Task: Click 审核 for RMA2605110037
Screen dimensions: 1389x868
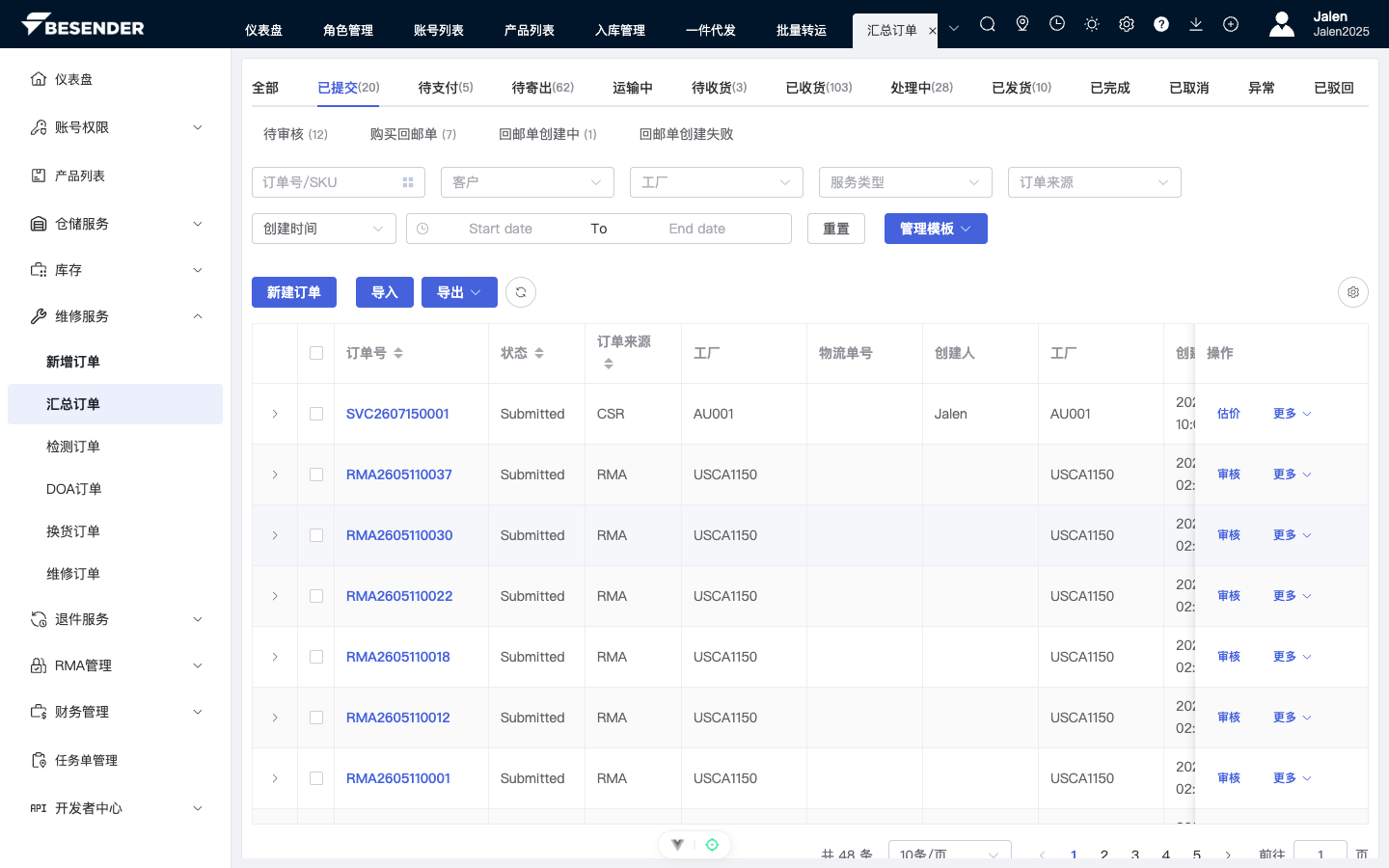Action: coord(1229,475)
